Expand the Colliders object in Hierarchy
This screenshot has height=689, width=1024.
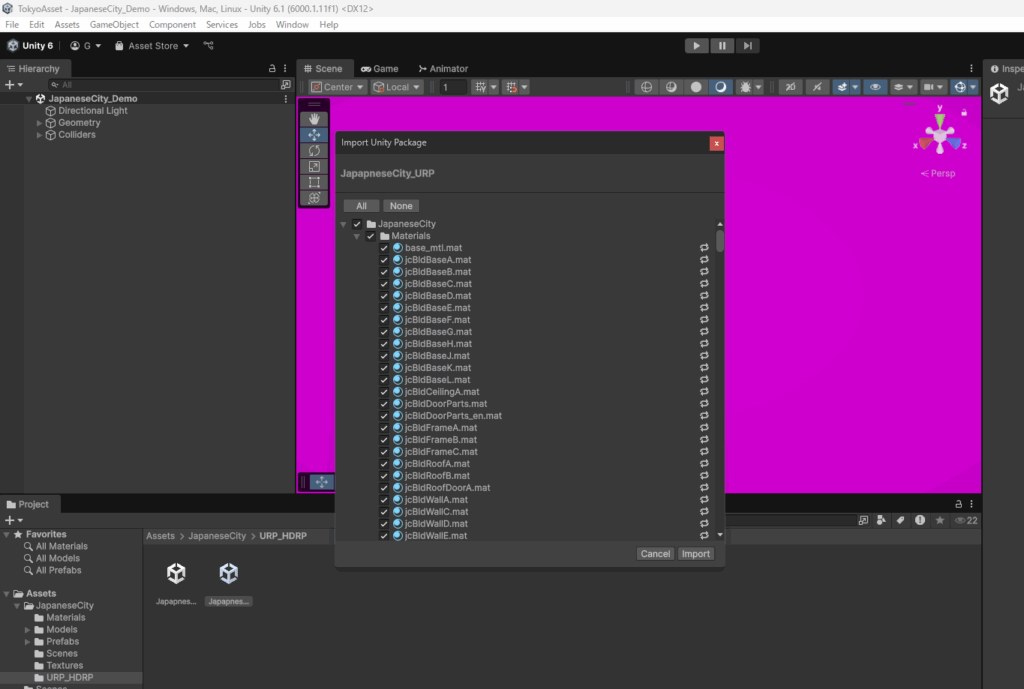coord(39,135)
